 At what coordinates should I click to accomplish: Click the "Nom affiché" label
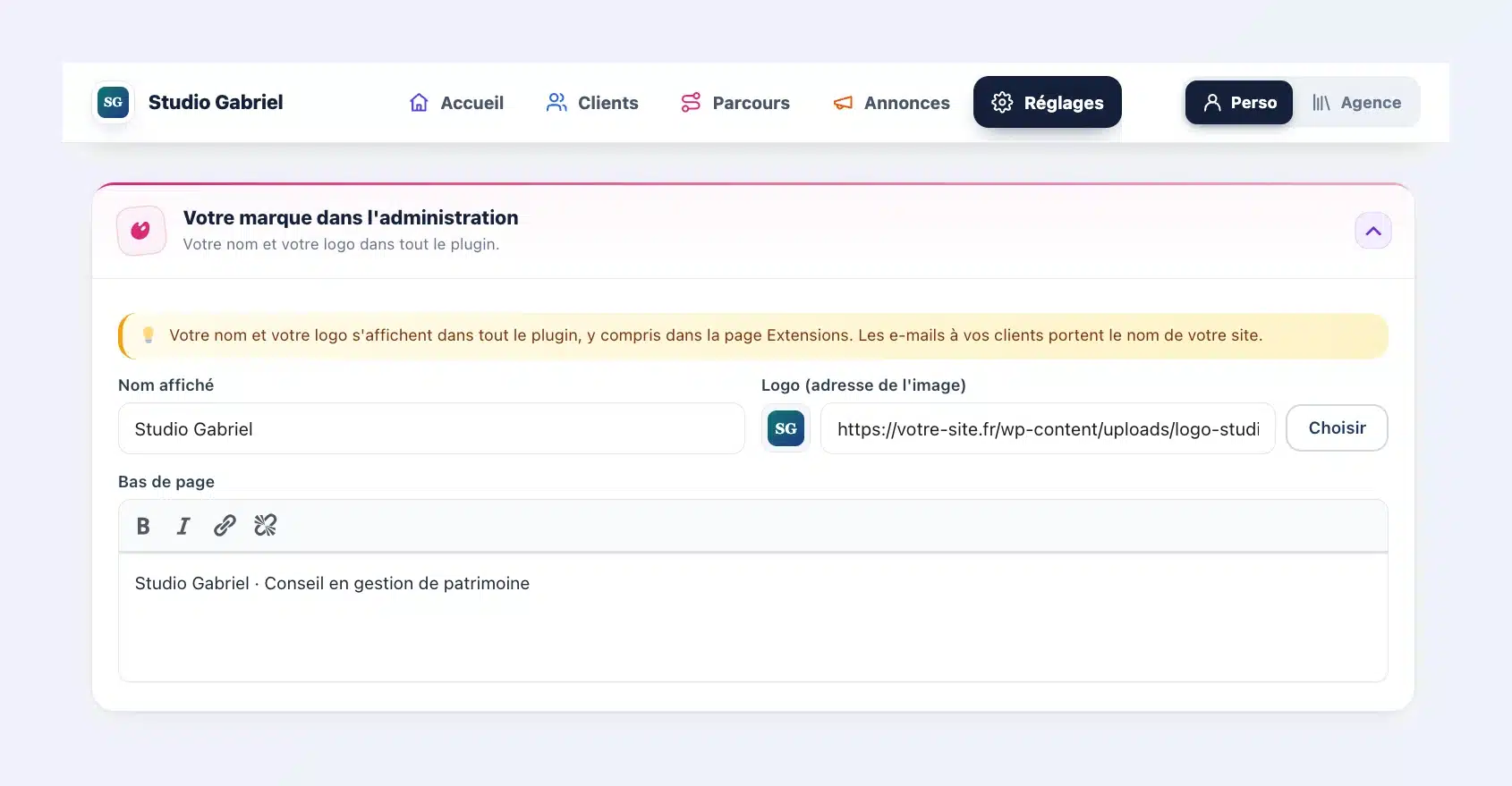click(166, 385)
